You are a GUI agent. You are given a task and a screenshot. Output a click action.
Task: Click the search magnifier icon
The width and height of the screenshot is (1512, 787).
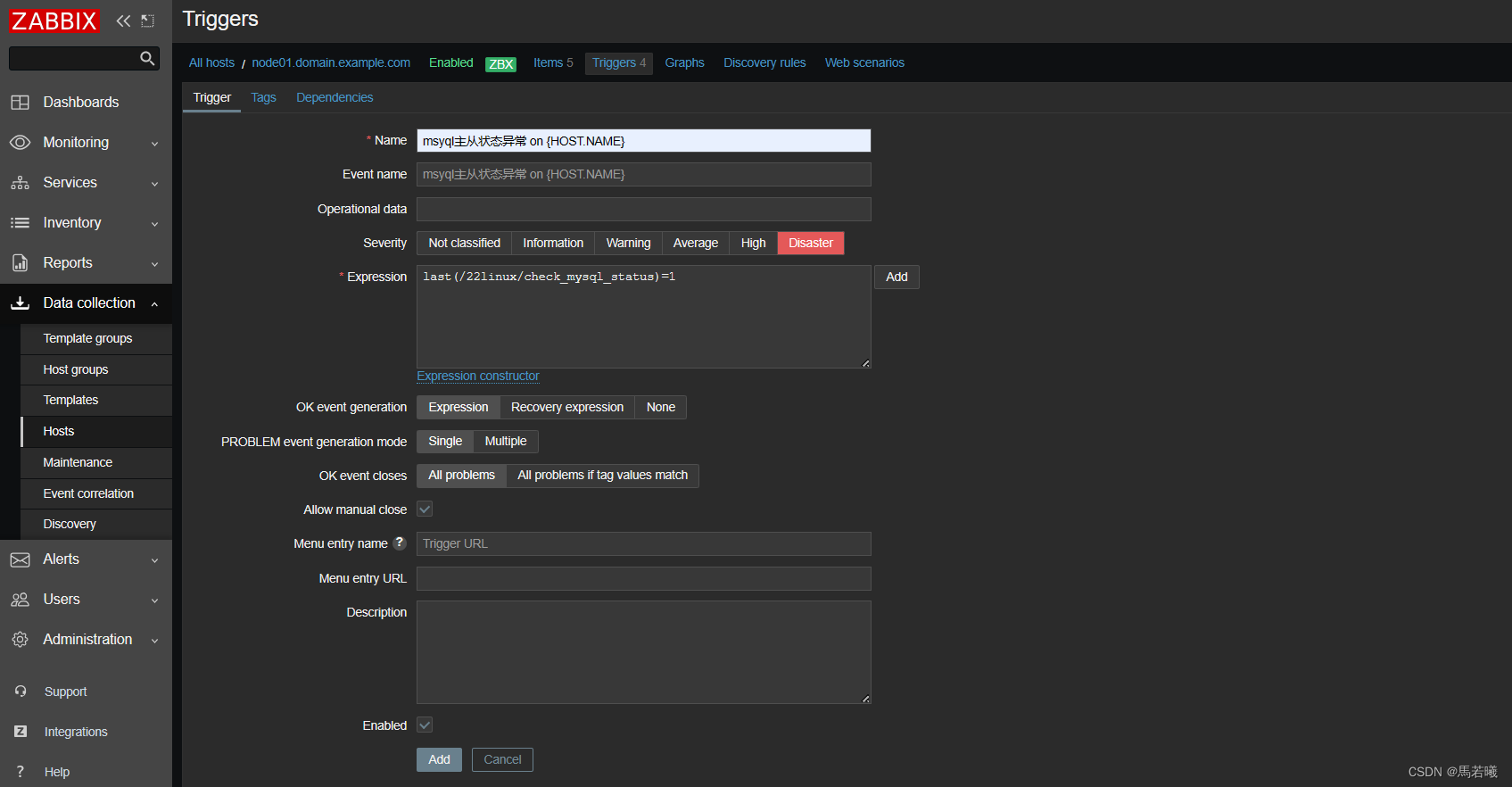(147, 58)
